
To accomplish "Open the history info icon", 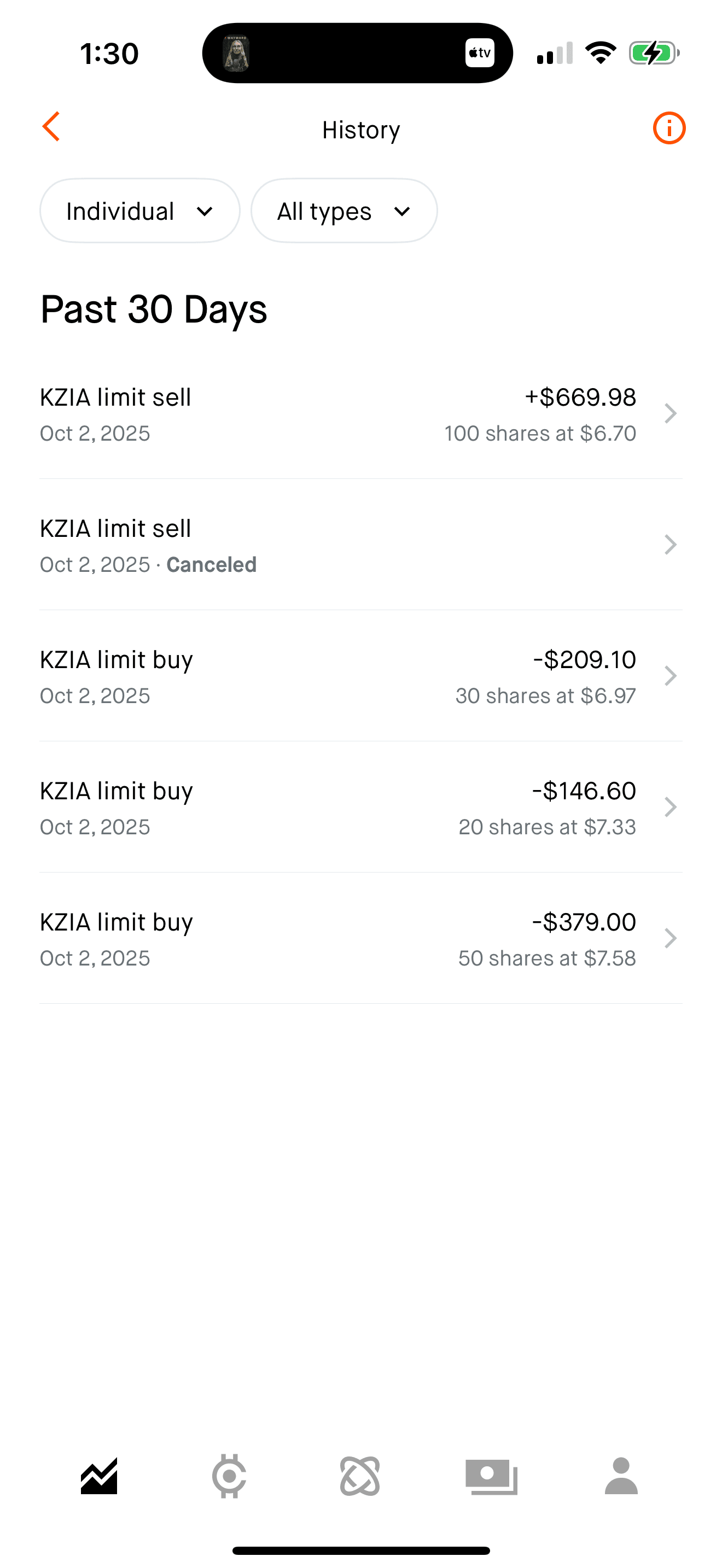I will tap(668, 128).
